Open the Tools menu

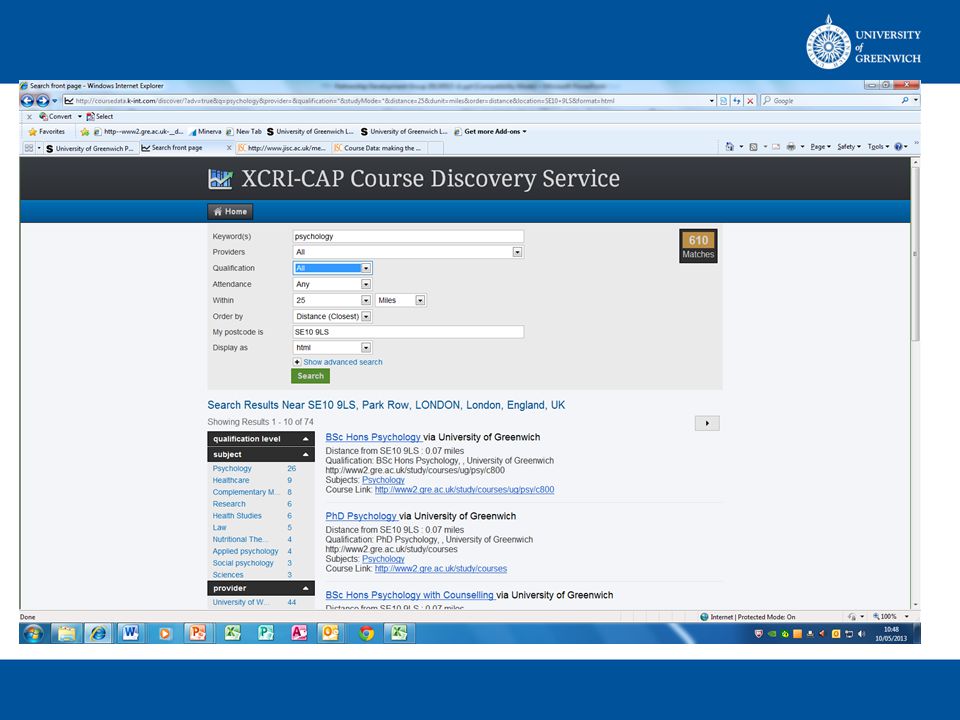878,147
